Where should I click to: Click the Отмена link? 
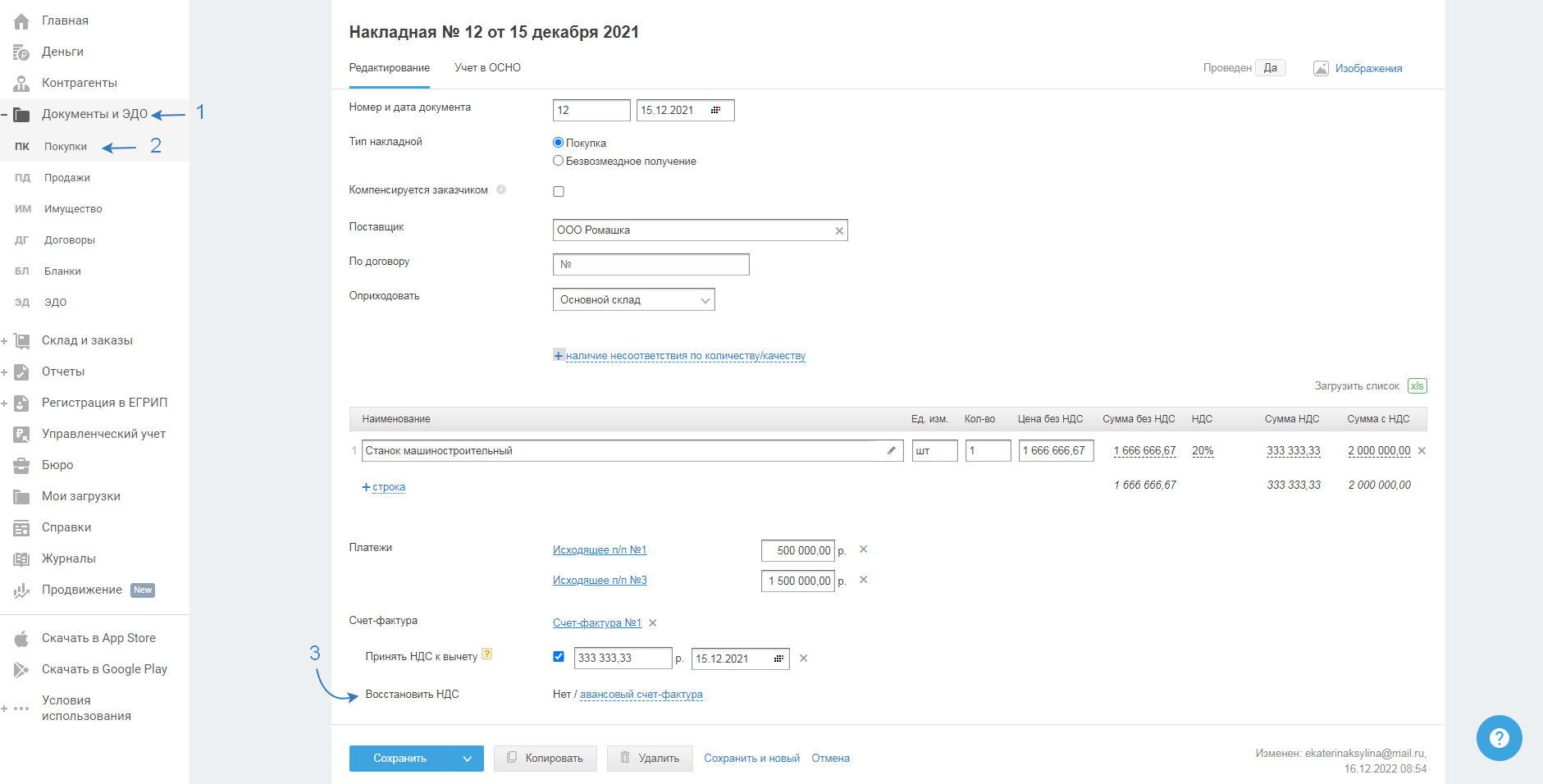[830, 759]
